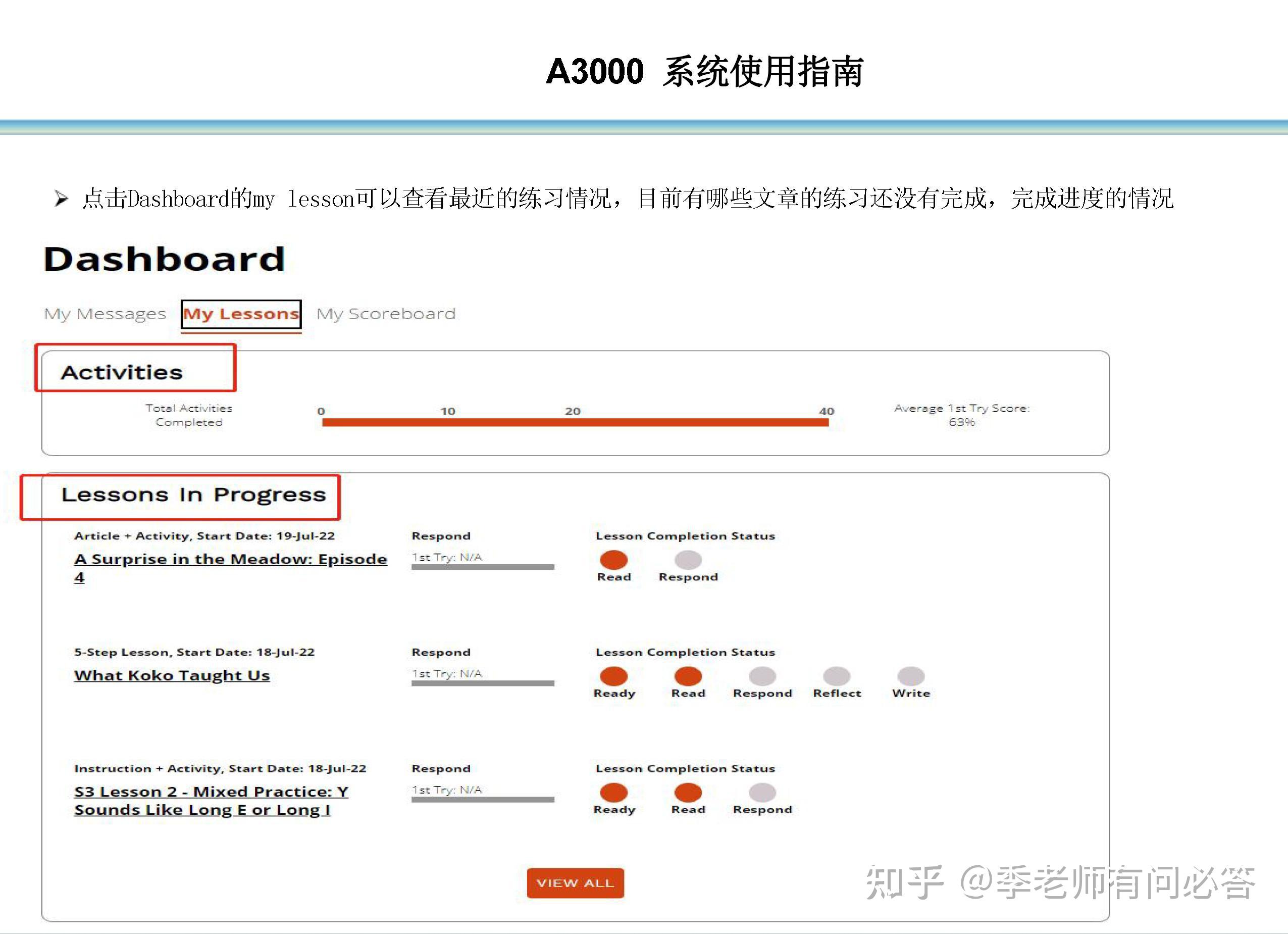This screenshot has height=934, width=1288.
Task: Click the Reflect status circle for Koko lesson
Action: [x=836, y=678]
